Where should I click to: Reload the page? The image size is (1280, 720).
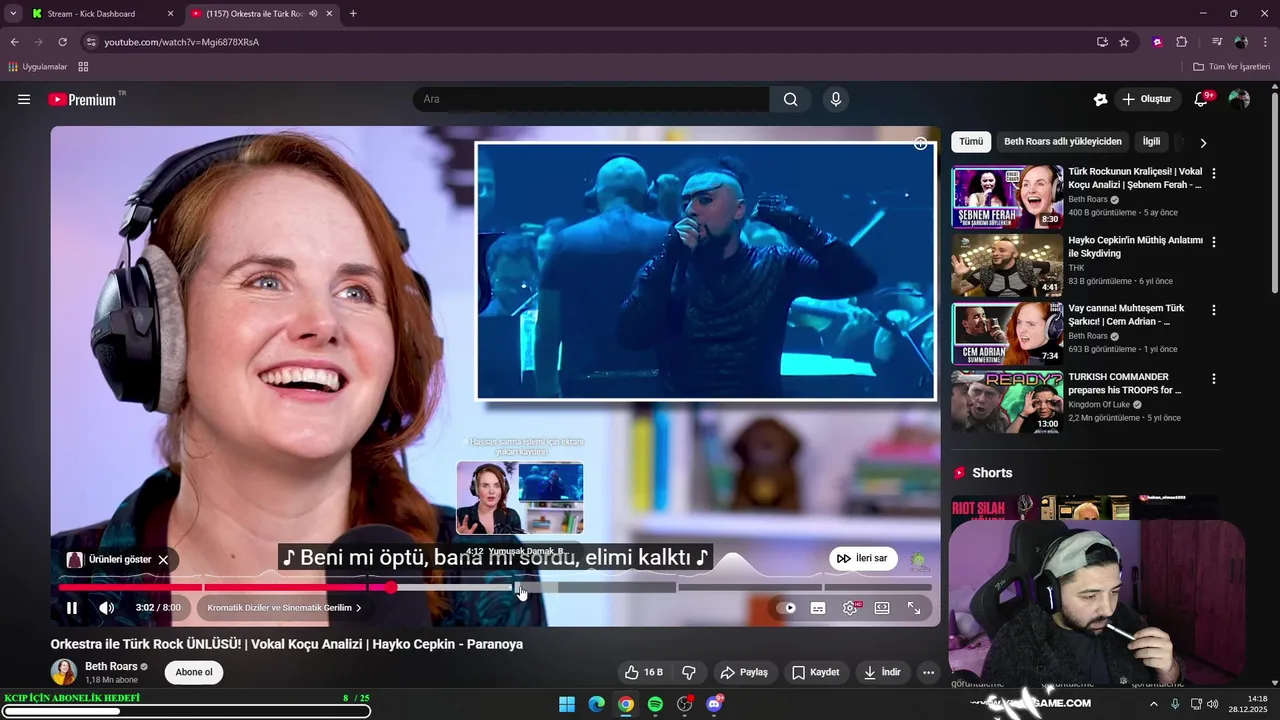click(62, 42)
